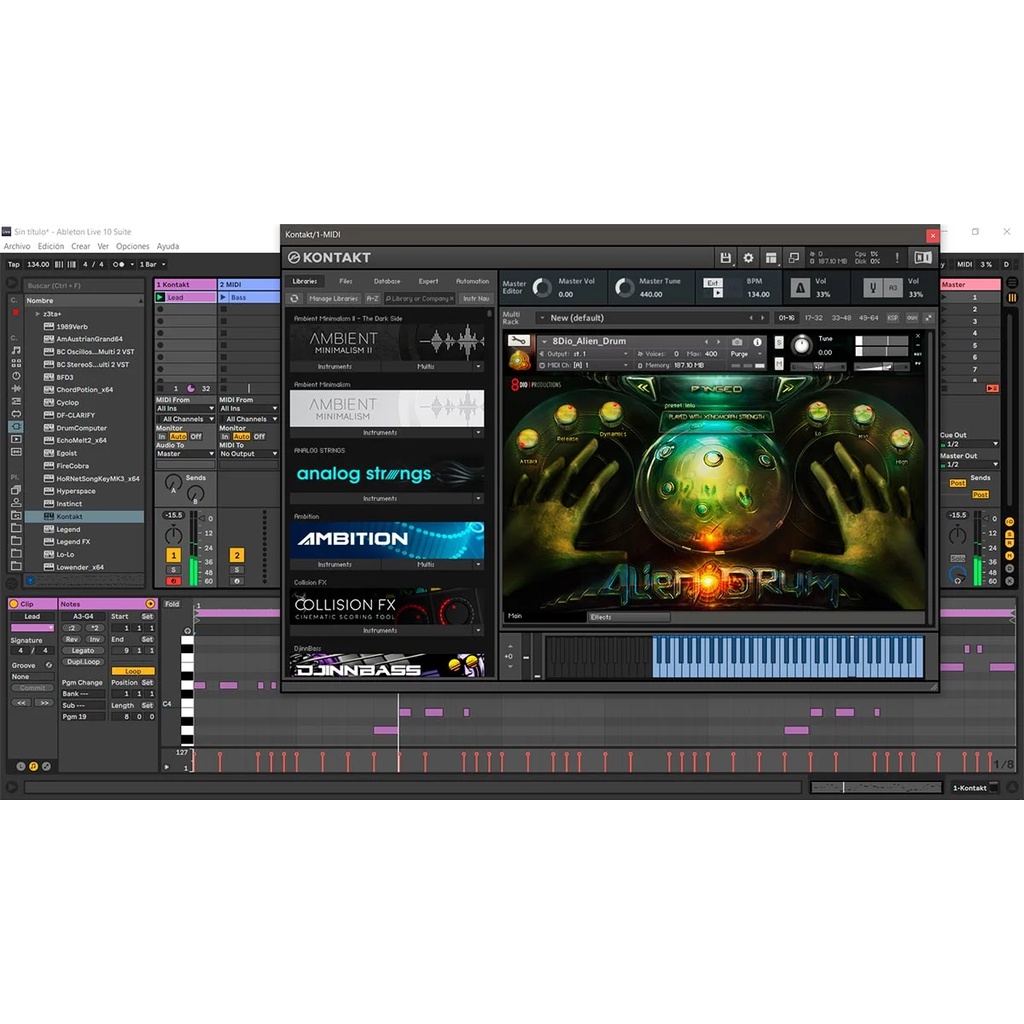The width and height of the screenshot is (1024, 1024).
Task: Click Kontakt rack minimize arrows icon
Action: coord(928,318)
